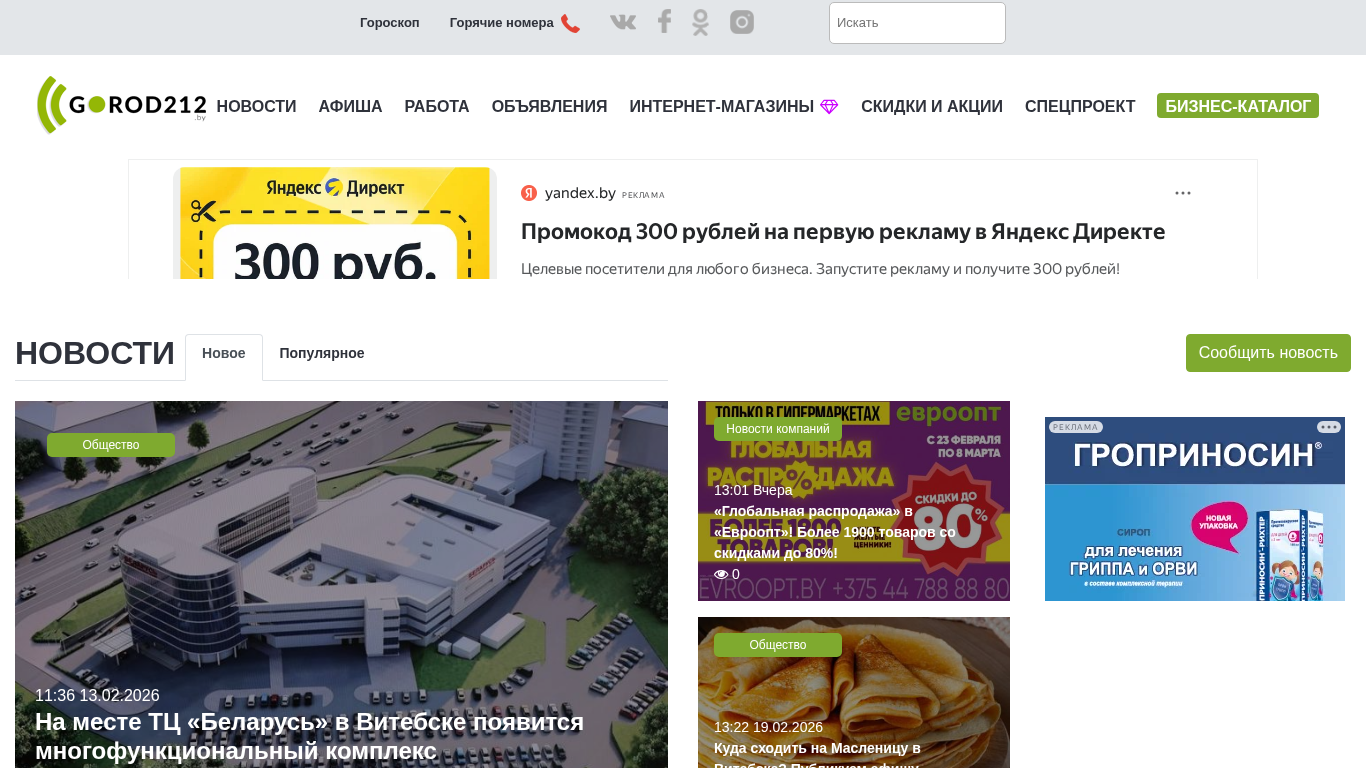Switch to the Популярное tab

click(x=322, y=353)
